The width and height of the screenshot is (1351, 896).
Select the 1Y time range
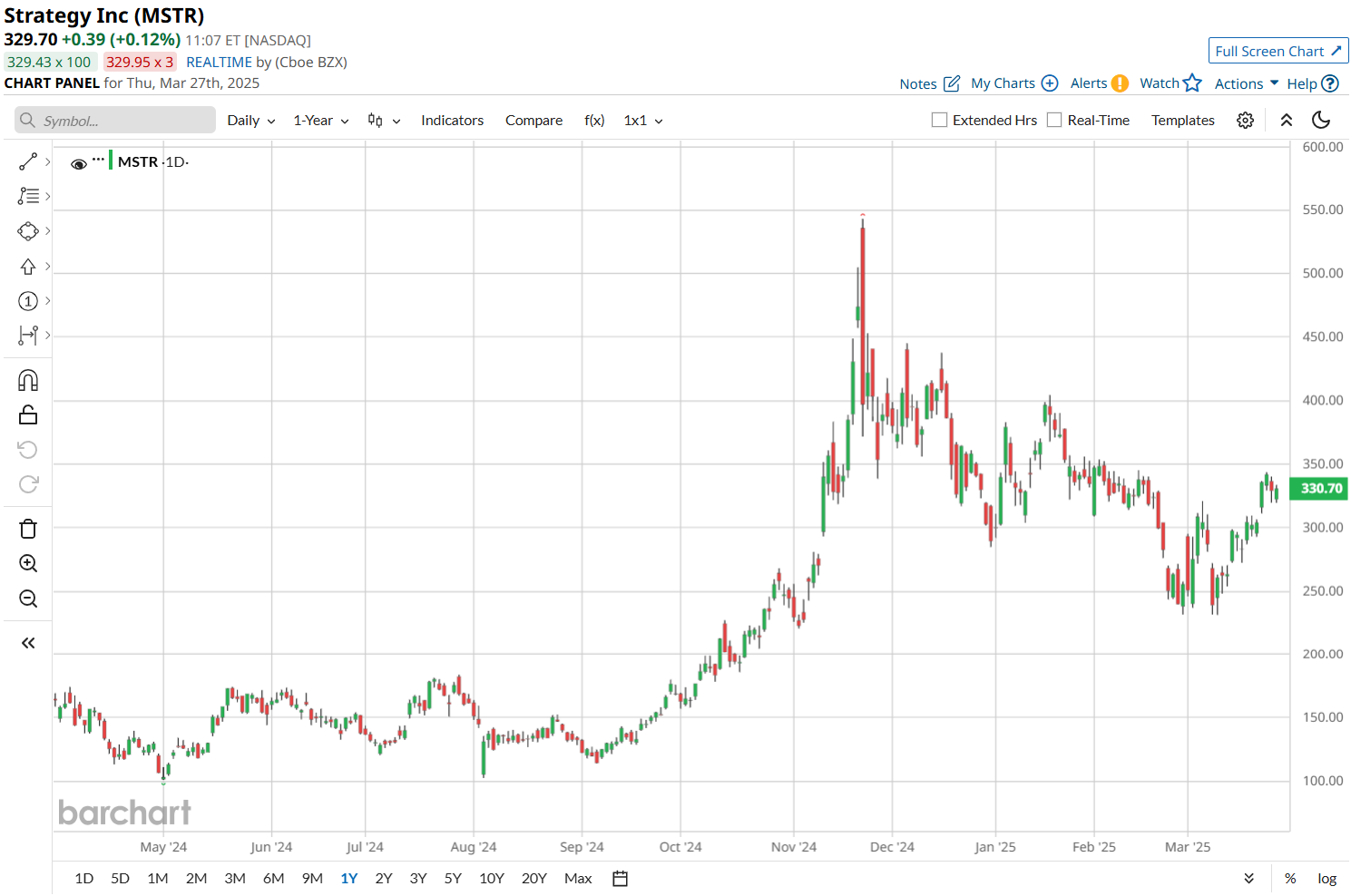click(x=349, y=879)
